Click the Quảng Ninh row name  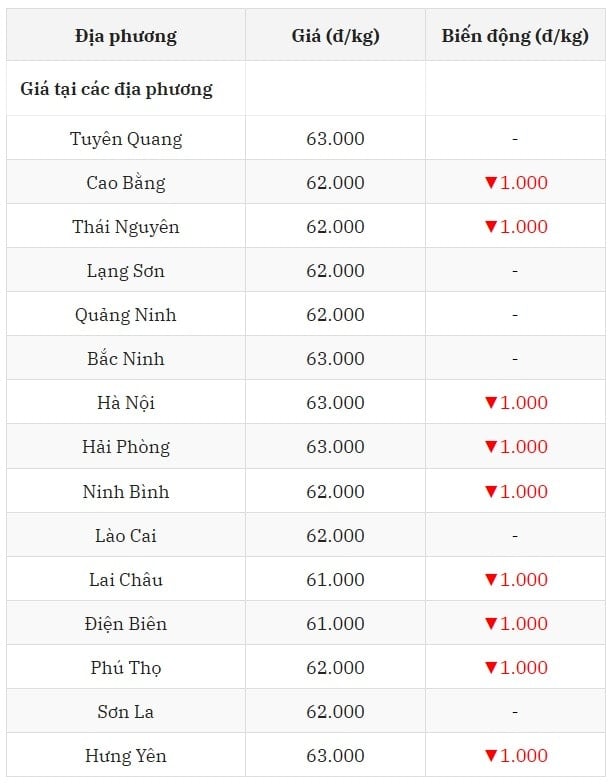[126, 315]
